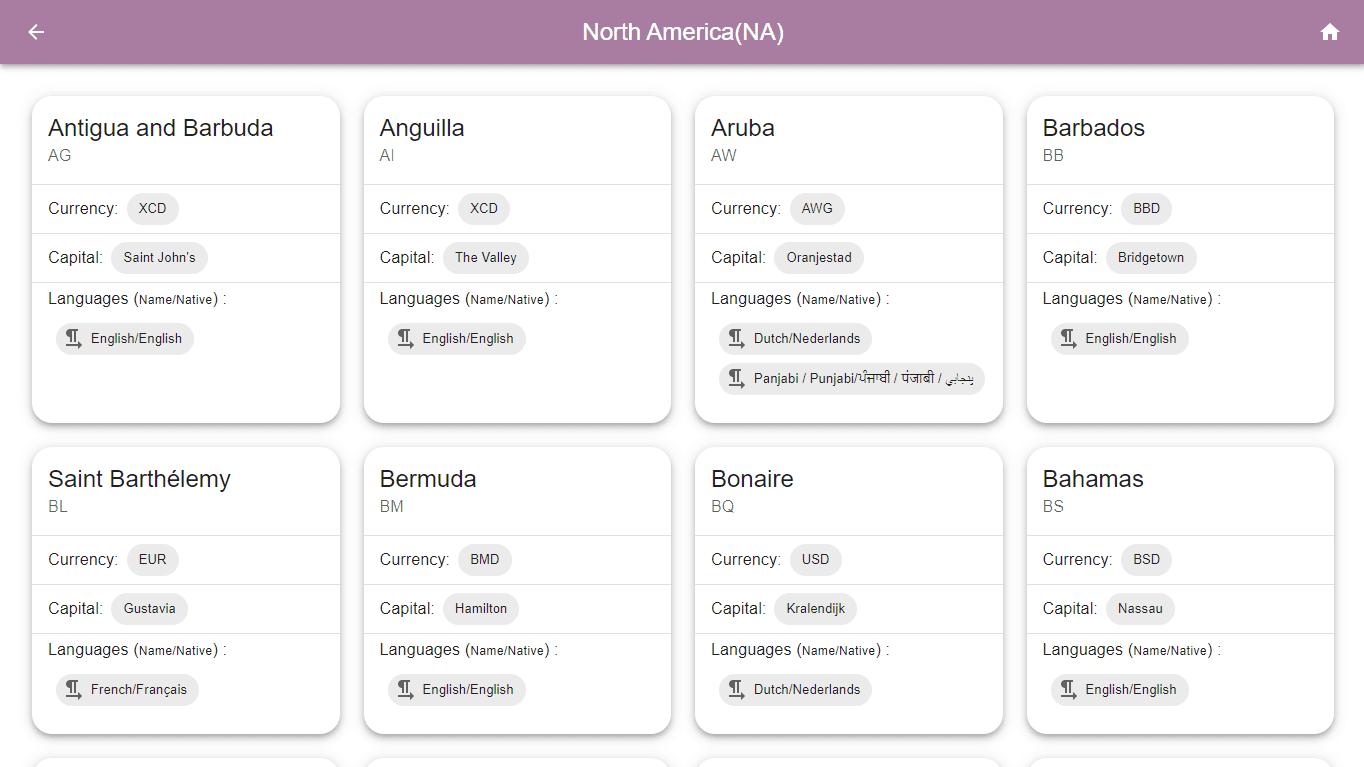
Task: Select the AWG currency chip for Aruba
Action: 817,208
